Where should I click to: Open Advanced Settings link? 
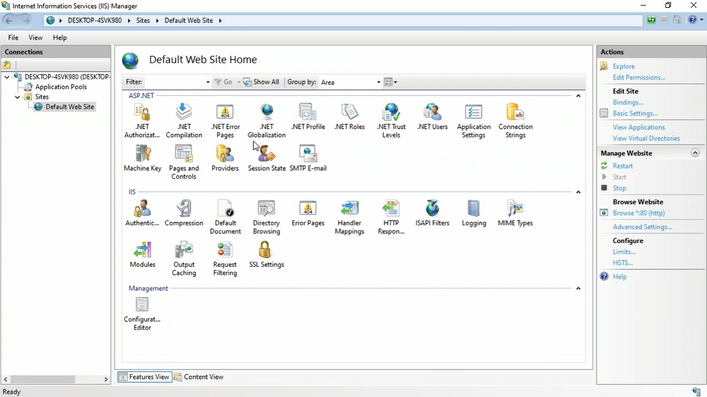(x=642, y=227)
